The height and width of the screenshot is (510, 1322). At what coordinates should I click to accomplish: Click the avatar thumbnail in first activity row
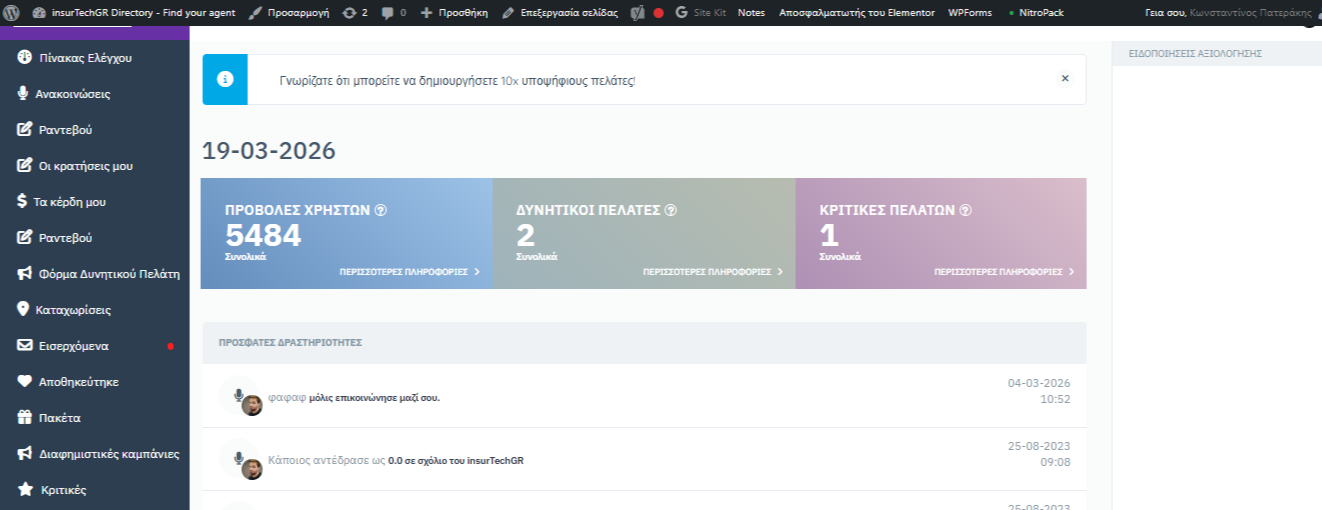point(252,405)
